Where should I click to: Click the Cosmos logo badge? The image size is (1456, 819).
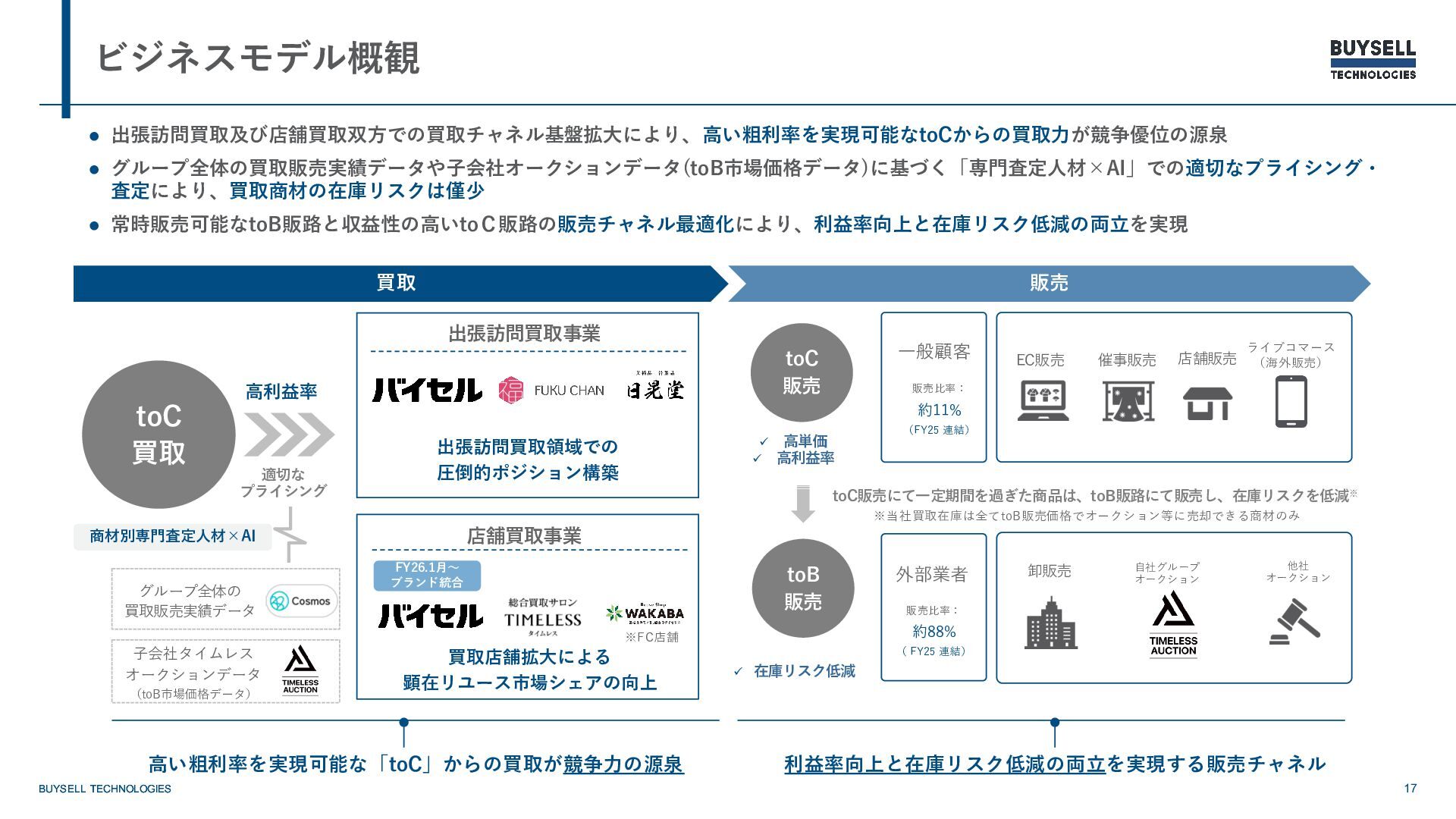pos(302,601)
